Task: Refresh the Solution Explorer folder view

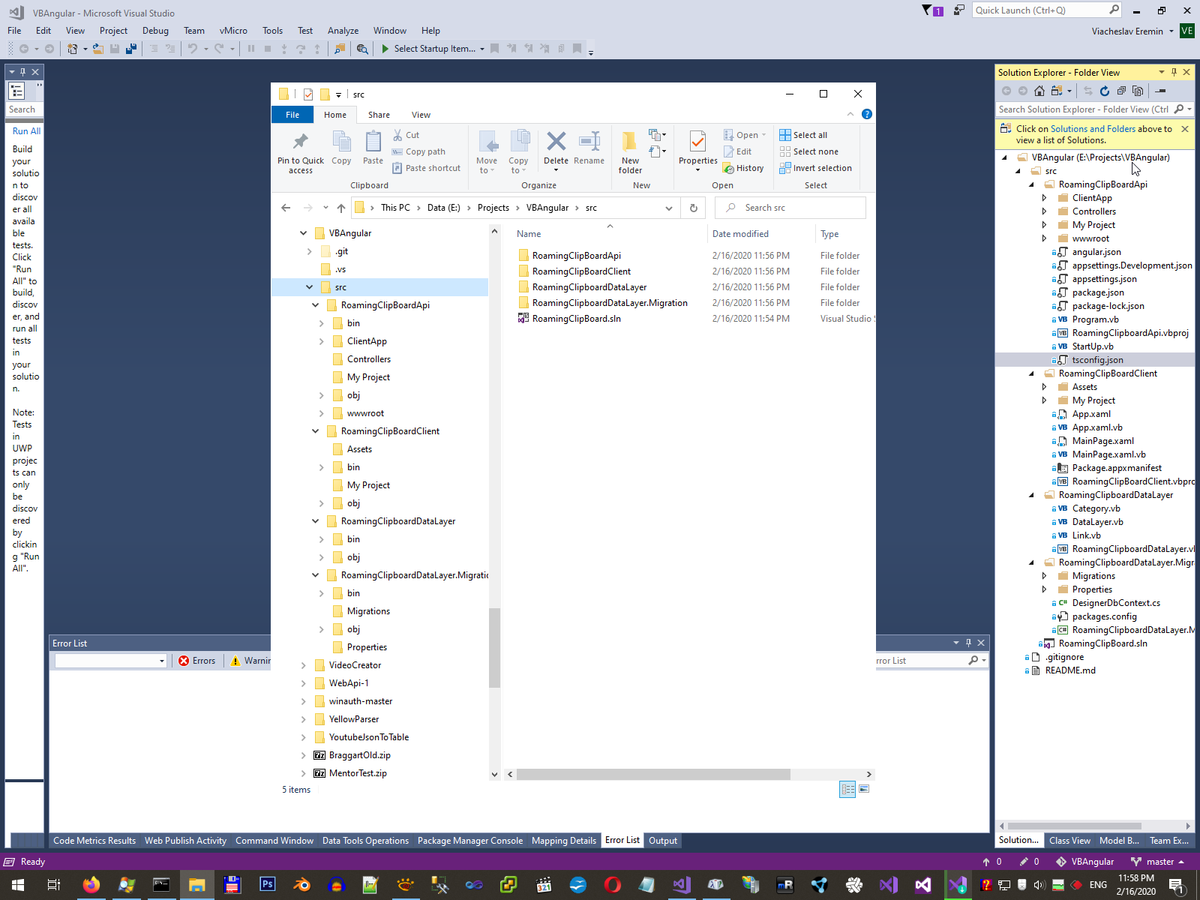Action: tap(1105, 91)
